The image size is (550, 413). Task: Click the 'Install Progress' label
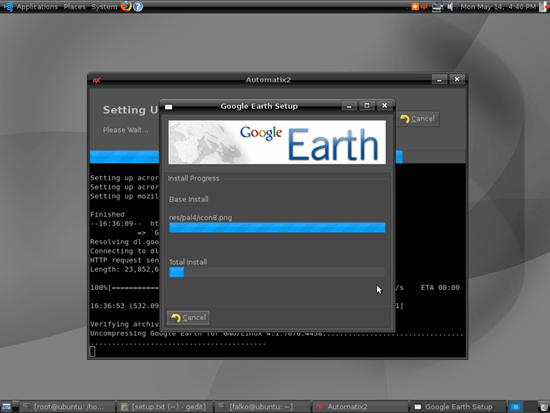(x=193, y=178)
